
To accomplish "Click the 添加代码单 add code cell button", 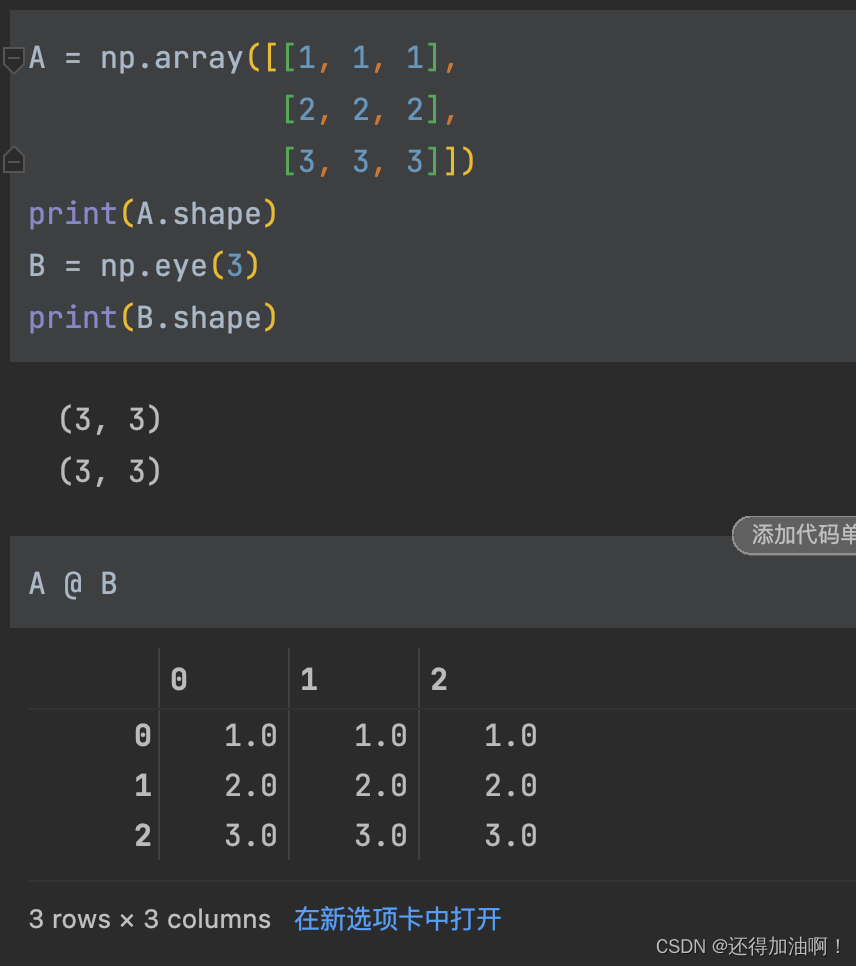I will [x=794, y=535].
